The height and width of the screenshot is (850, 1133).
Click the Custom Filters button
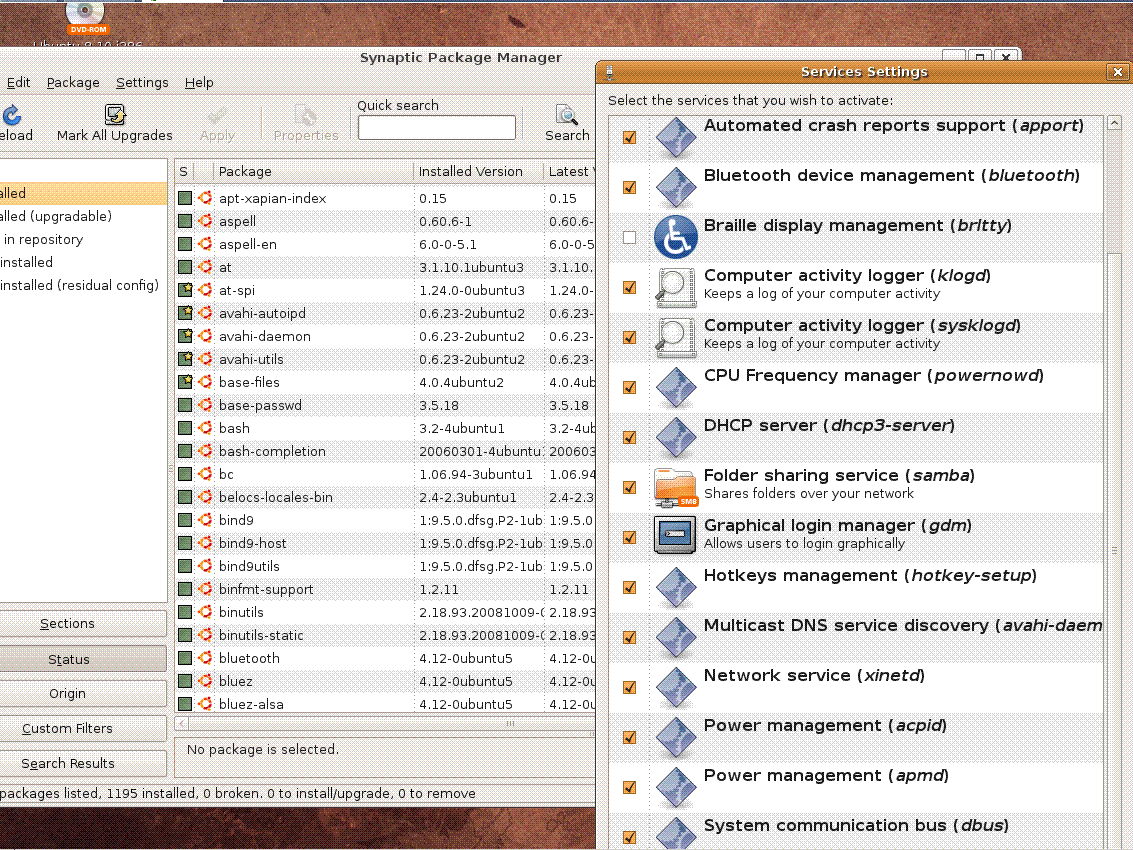(x=82, y=729)
